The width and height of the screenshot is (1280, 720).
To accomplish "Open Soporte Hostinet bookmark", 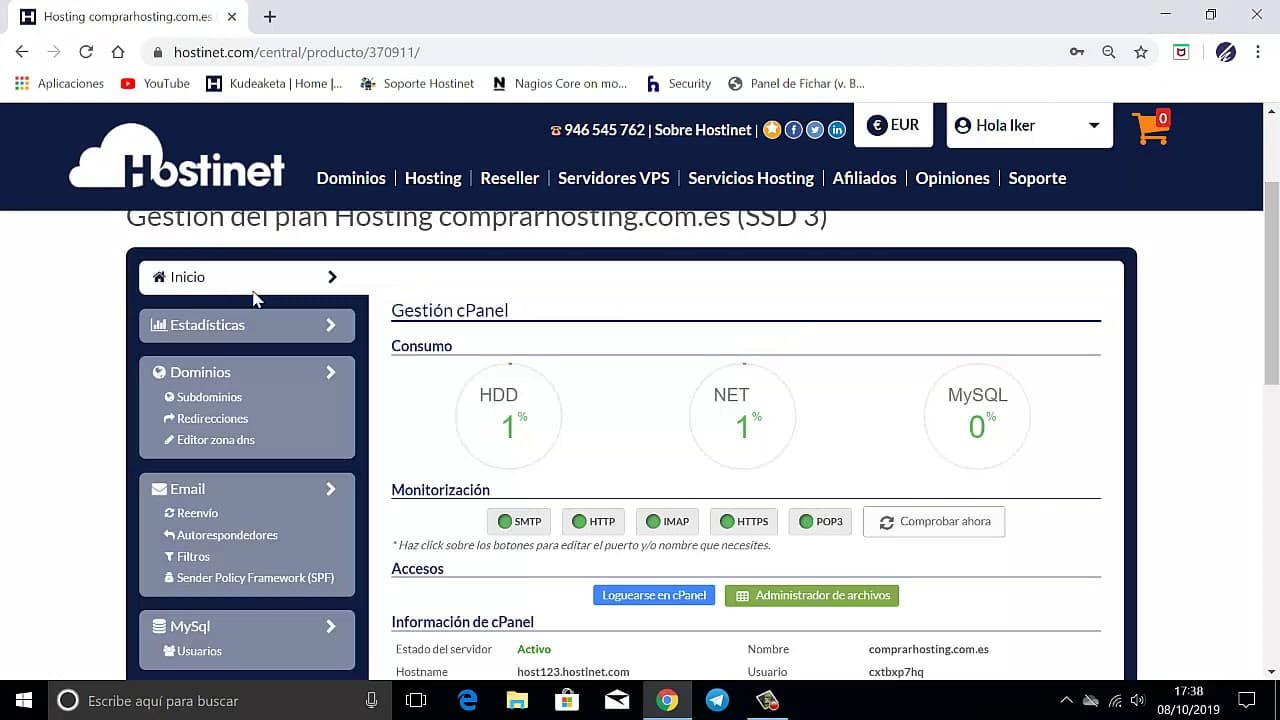I will [418, 84].
